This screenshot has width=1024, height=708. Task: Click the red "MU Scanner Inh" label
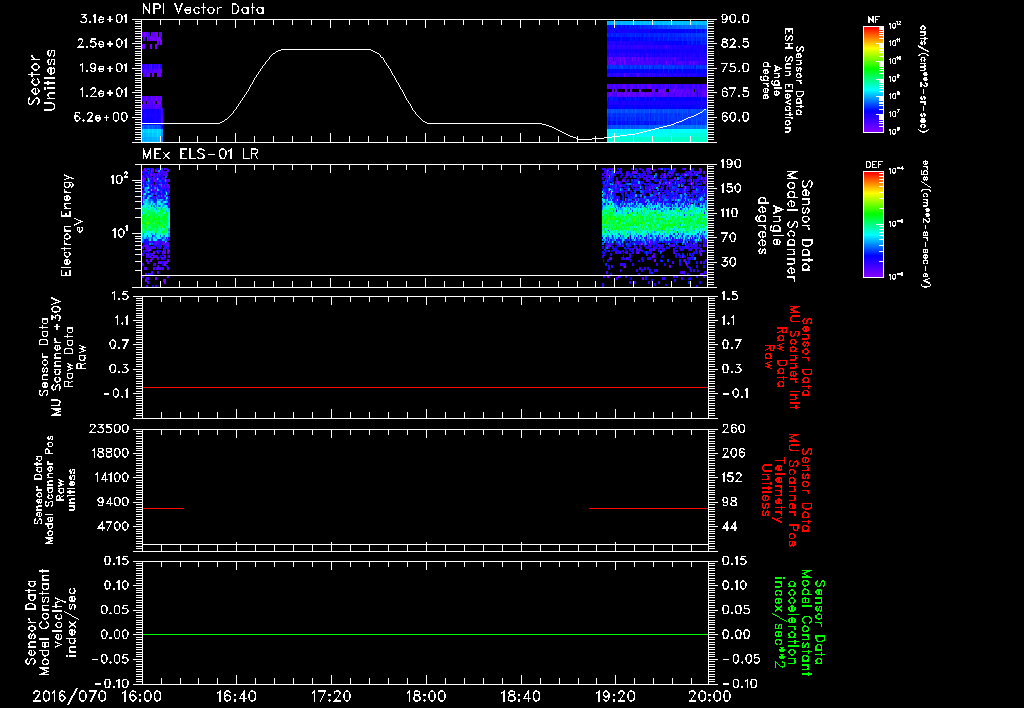(794, 357)
